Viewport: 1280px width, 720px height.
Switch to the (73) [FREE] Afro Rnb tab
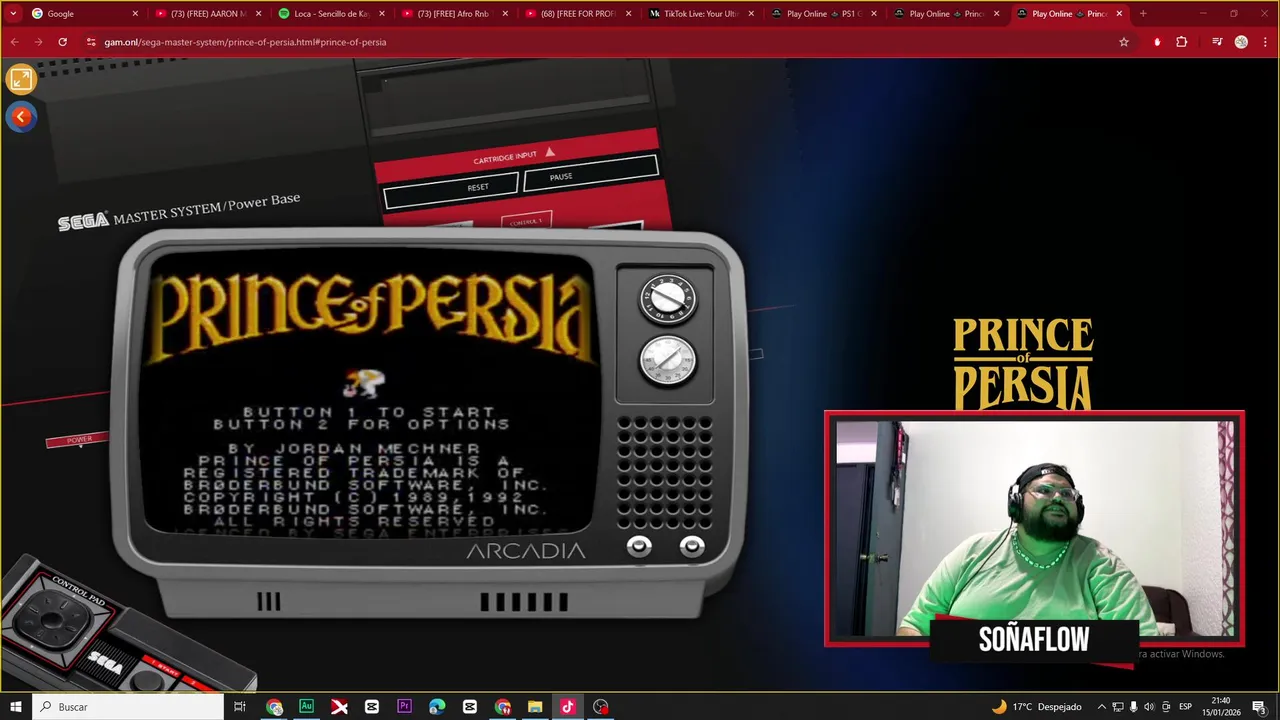click(x=453, y=14)
